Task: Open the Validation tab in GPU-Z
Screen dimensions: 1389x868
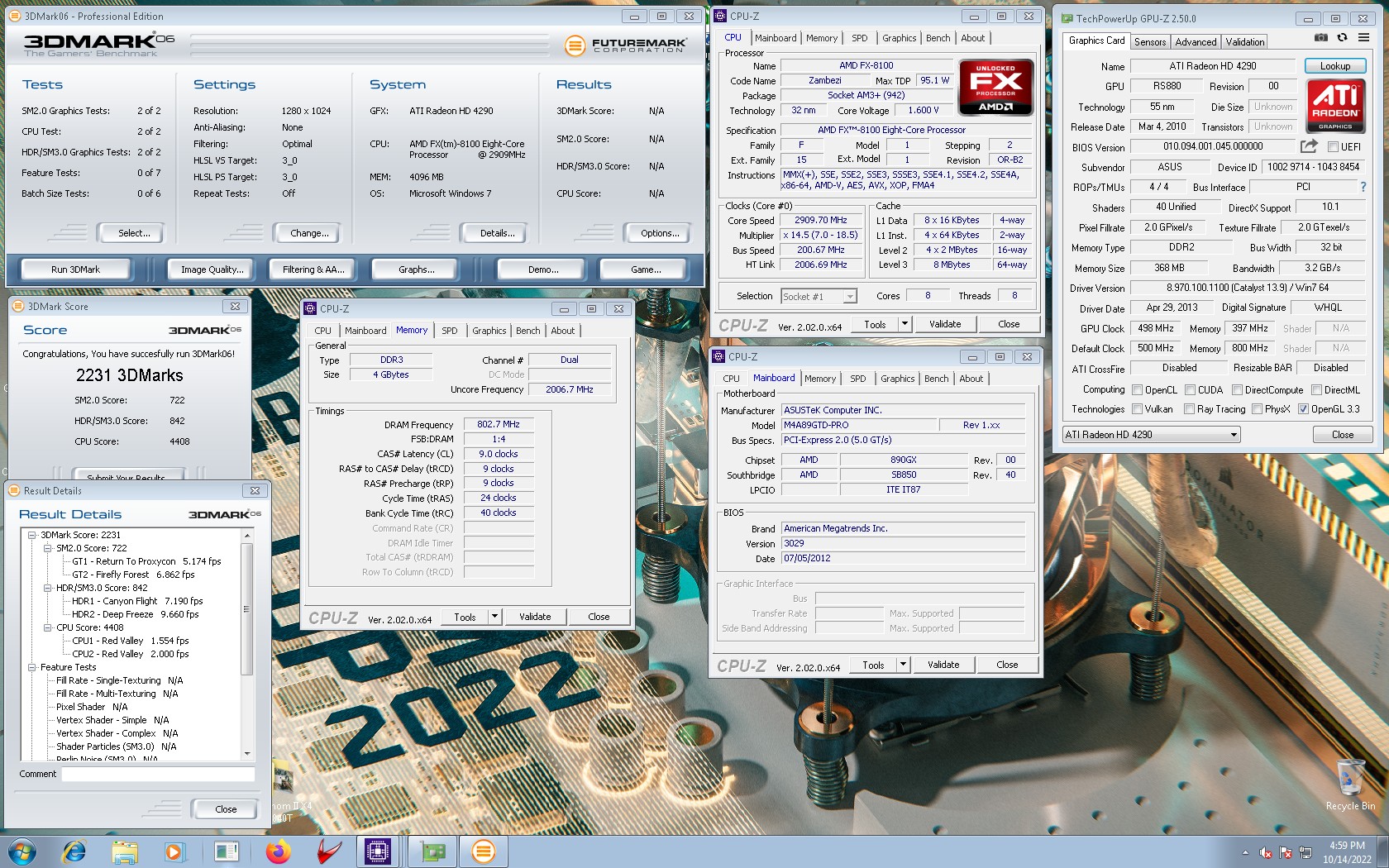Action: pyautogui.click(x=1245, y=42)
